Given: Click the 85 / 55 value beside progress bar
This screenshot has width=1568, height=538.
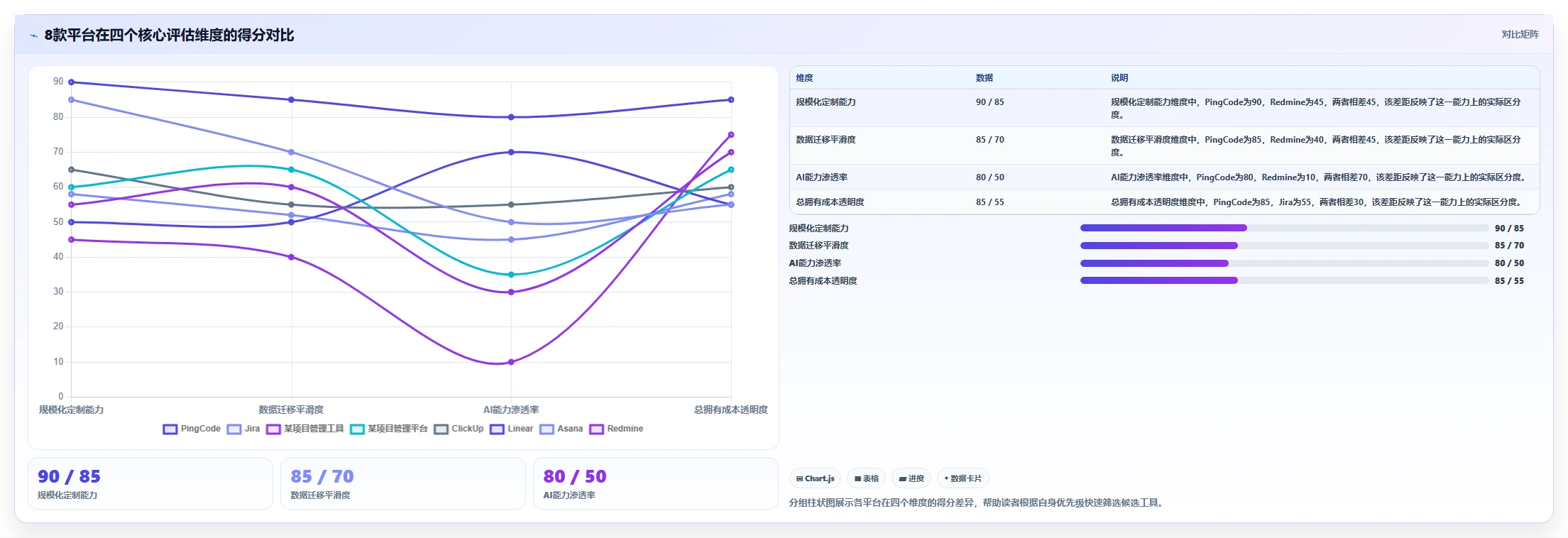Looking at the screenshot, I should tap(1509, 281).
